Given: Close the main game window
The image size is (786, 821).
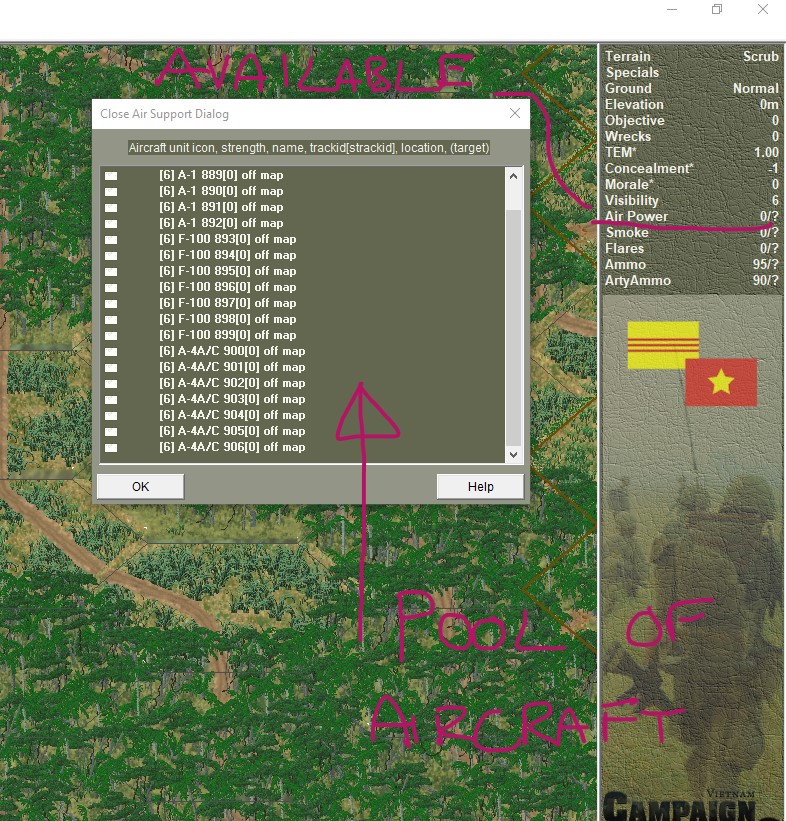Looking at the screenshot, I should point(763,9).
